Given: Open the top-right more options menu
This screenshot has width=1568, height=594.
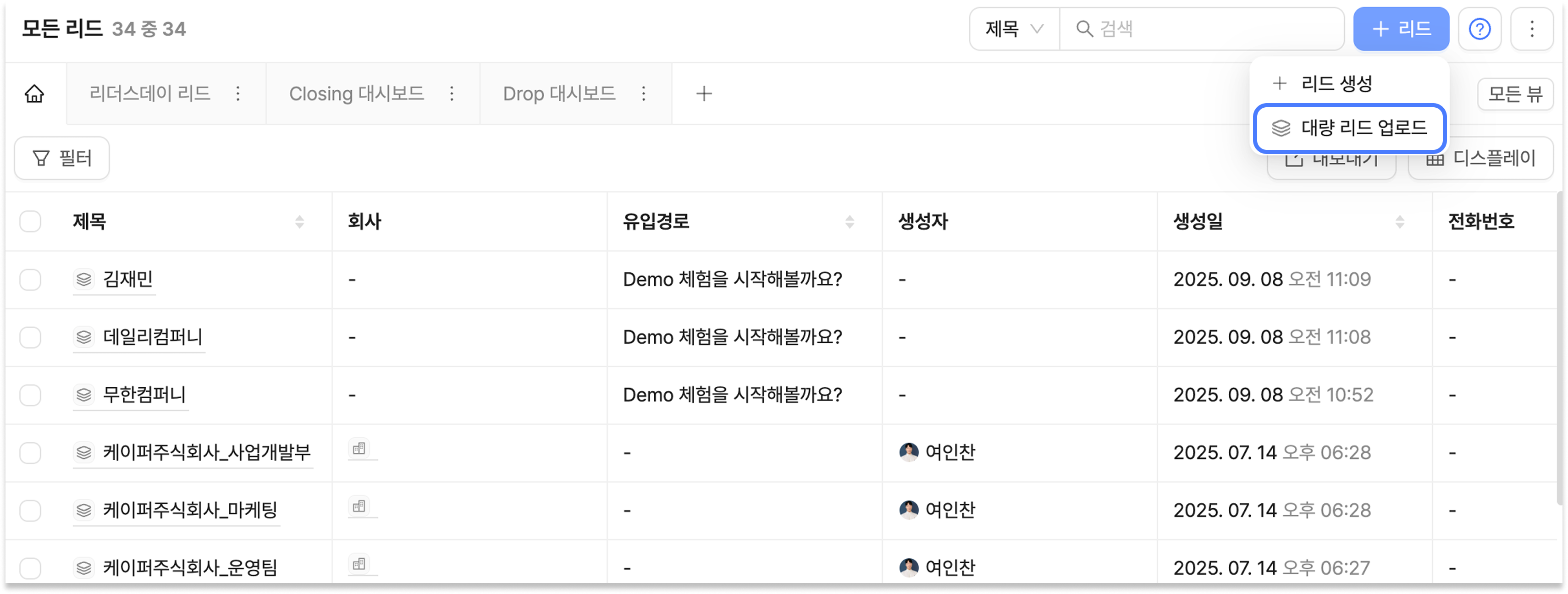Looking at the screenshot, I should click(1531, 28).
